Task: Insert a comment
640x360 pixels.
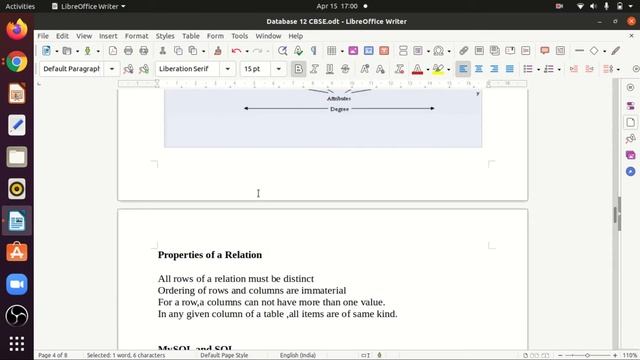Action: (x=544, y=51)
